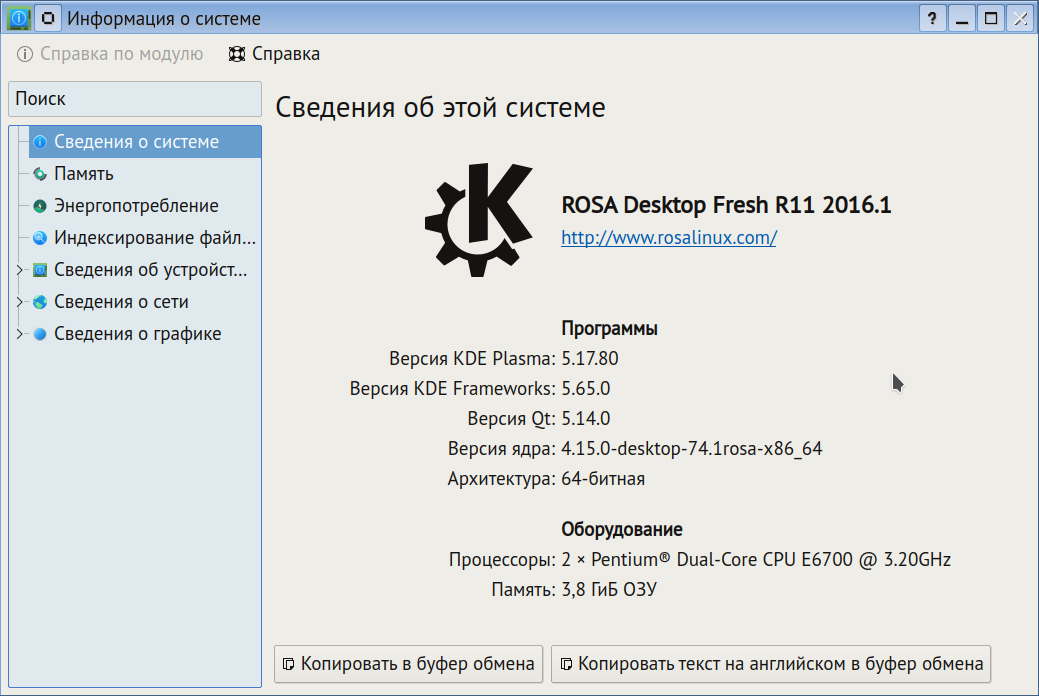Image resolution: width=1039 pixels, height=696 pixels.
Task: Click the Сведения о системе info icon
Action: pyautogui.click(x=40, y=142)
